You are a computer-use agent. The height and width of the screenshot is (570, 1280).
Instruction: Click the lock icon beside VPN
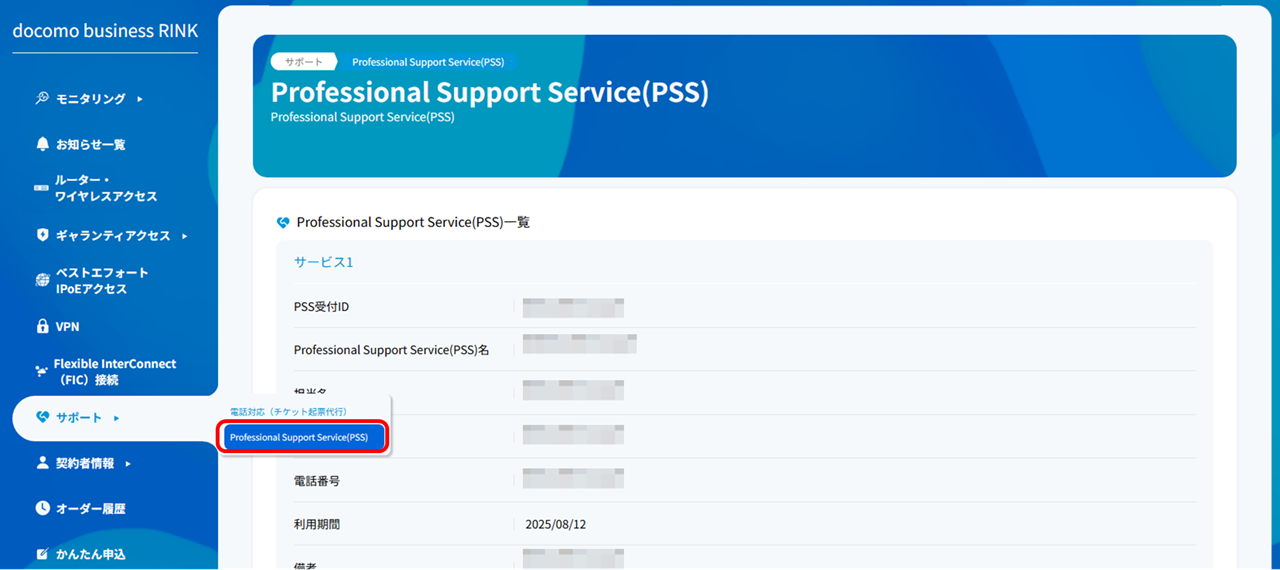pos(42,326)
